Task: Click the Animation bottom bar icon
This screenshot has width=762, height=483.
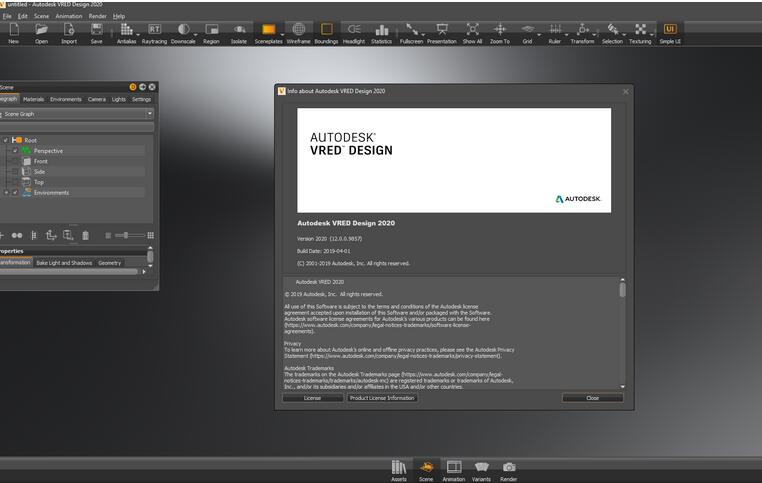Action: 454,467
